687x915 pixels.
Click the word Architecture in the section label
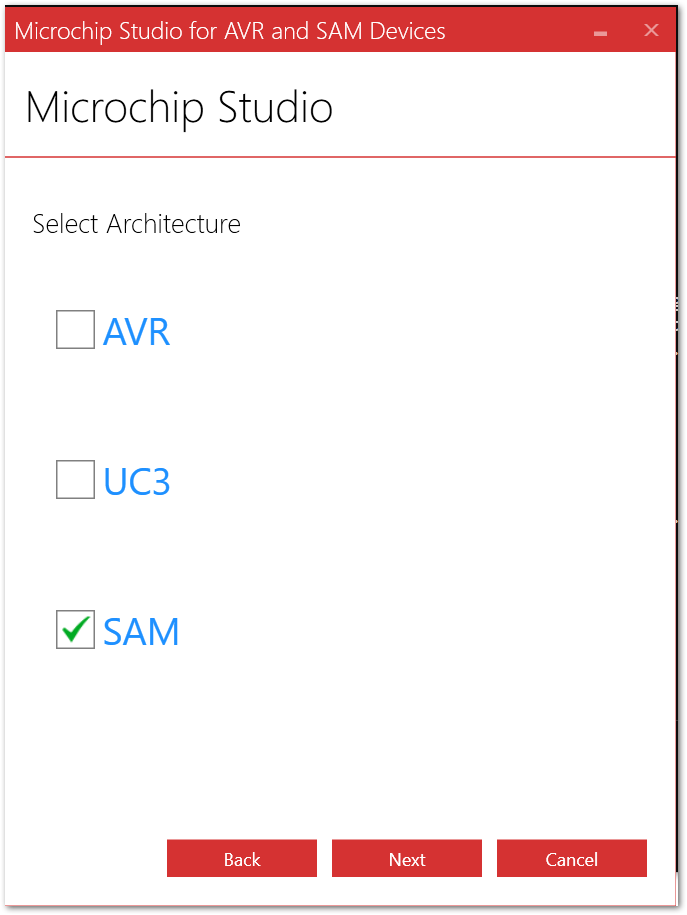point(173,224)
